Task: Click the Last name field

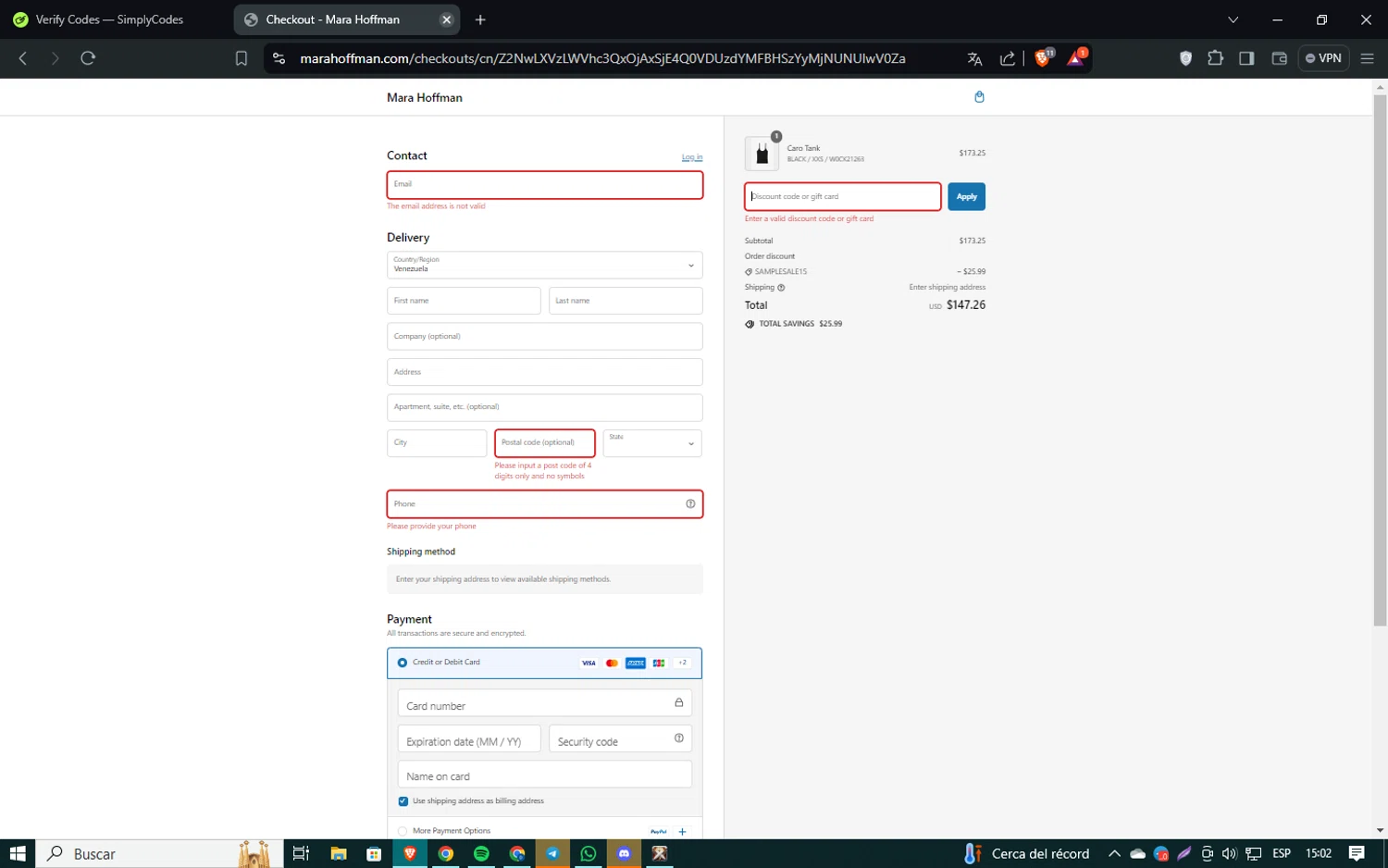Action: coord(626,301)
